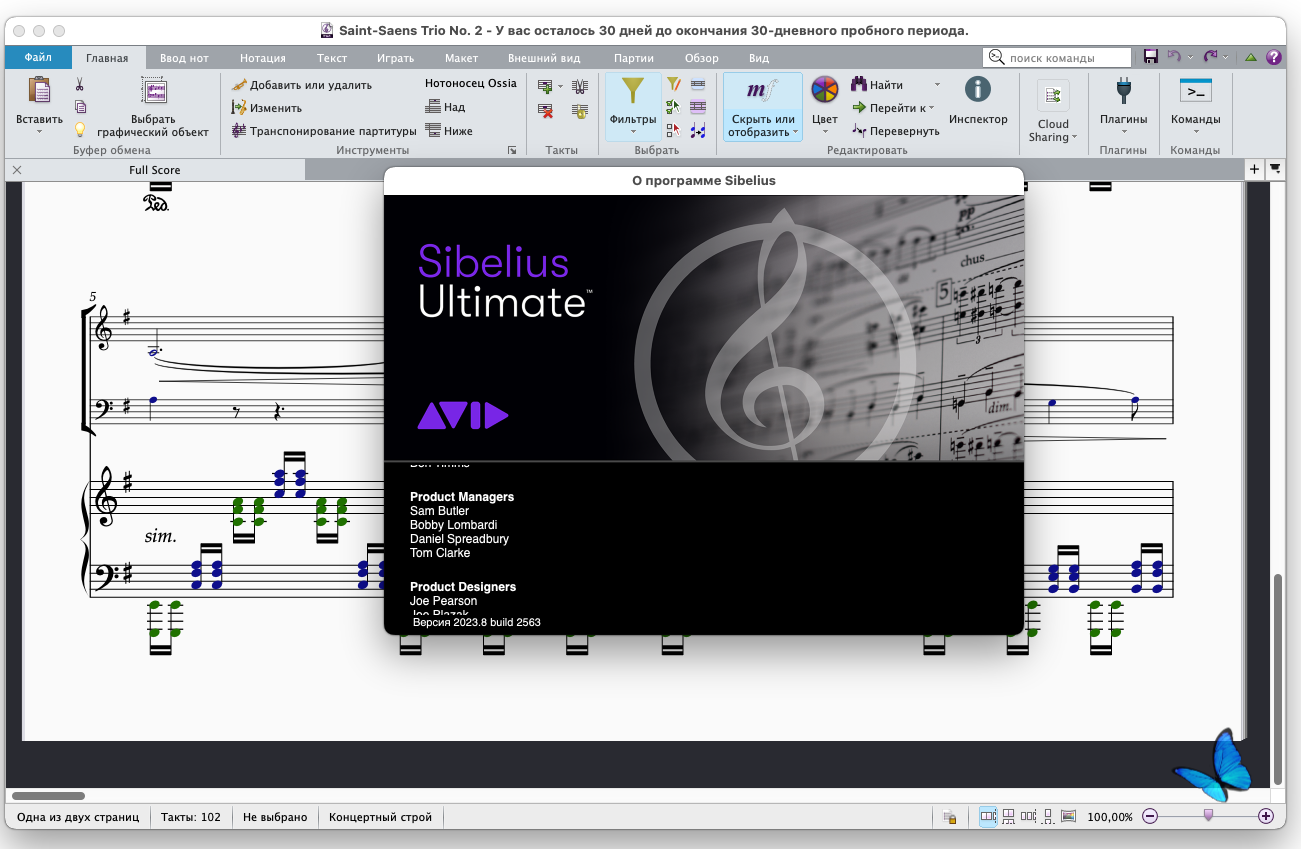Screen dimensions: 1301x849
Task: Click the scissors Cut icon
Action: [80, 85]
